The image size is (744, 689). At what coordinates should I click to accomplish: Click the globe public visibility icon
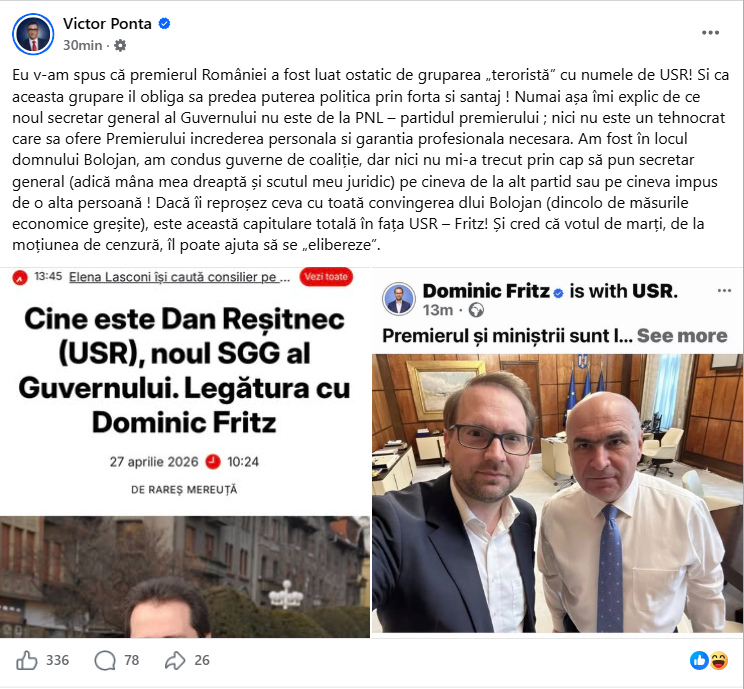click(x=476, y=310)
